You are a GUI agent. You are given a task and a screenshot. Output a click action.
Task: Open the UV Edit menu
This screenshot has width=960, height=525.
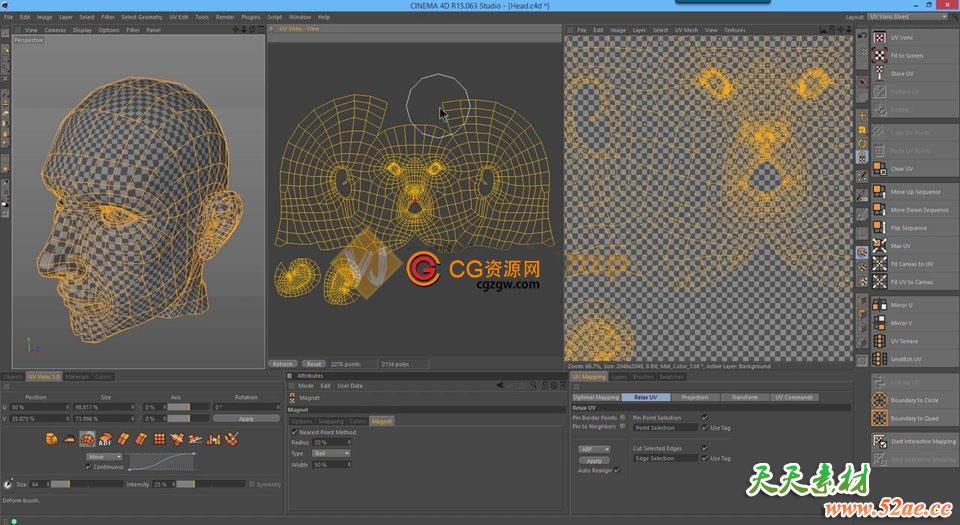click(x=179, y=17)
